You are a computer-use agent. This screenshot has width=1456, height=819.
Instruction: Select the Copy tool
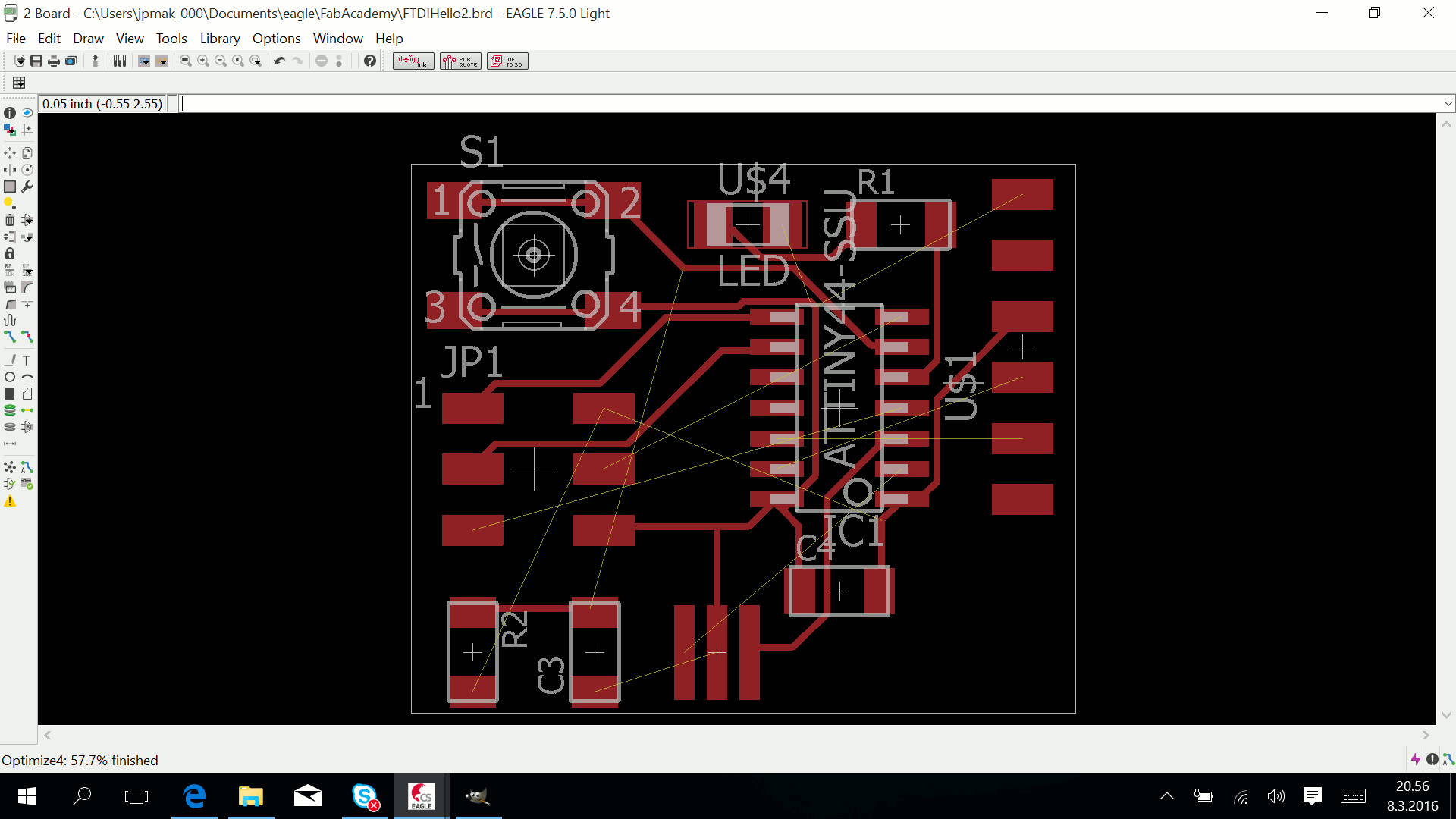click(x=27, y=153)
